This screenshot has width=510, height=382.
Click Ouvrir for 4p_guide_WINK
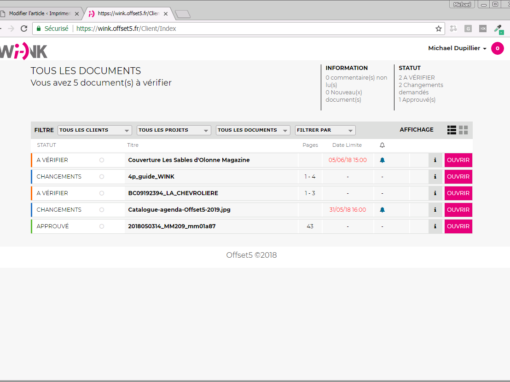[458, 177]
